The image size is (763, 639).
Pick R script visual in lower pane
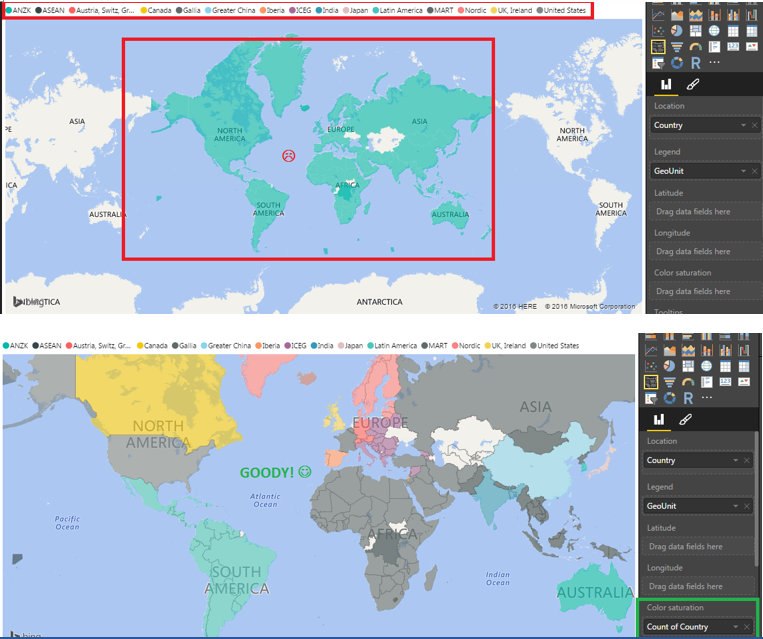(688, 398)
